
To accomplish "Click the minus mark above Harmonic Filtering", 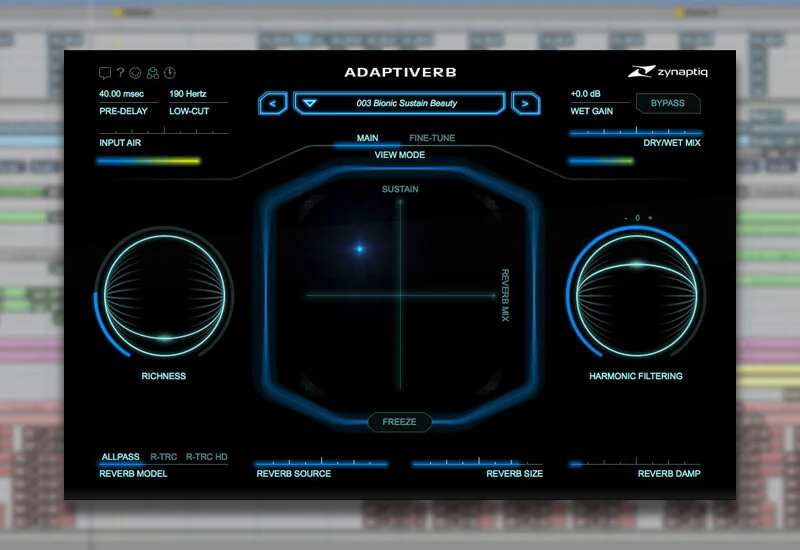I will [626, 218].
